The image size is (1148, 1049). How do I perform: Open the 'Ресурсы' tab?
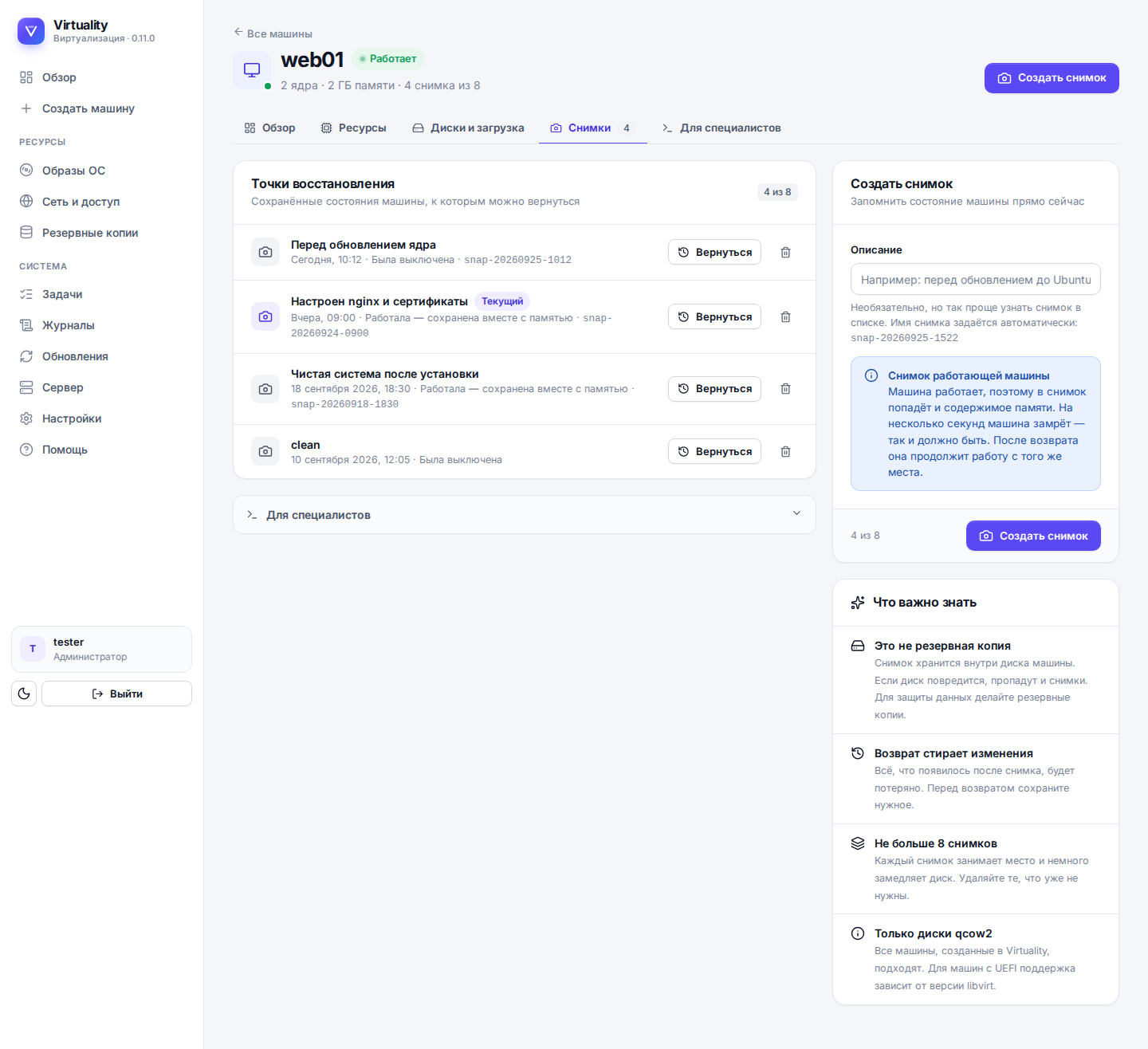pyautogui.click(x=353, y=128)
